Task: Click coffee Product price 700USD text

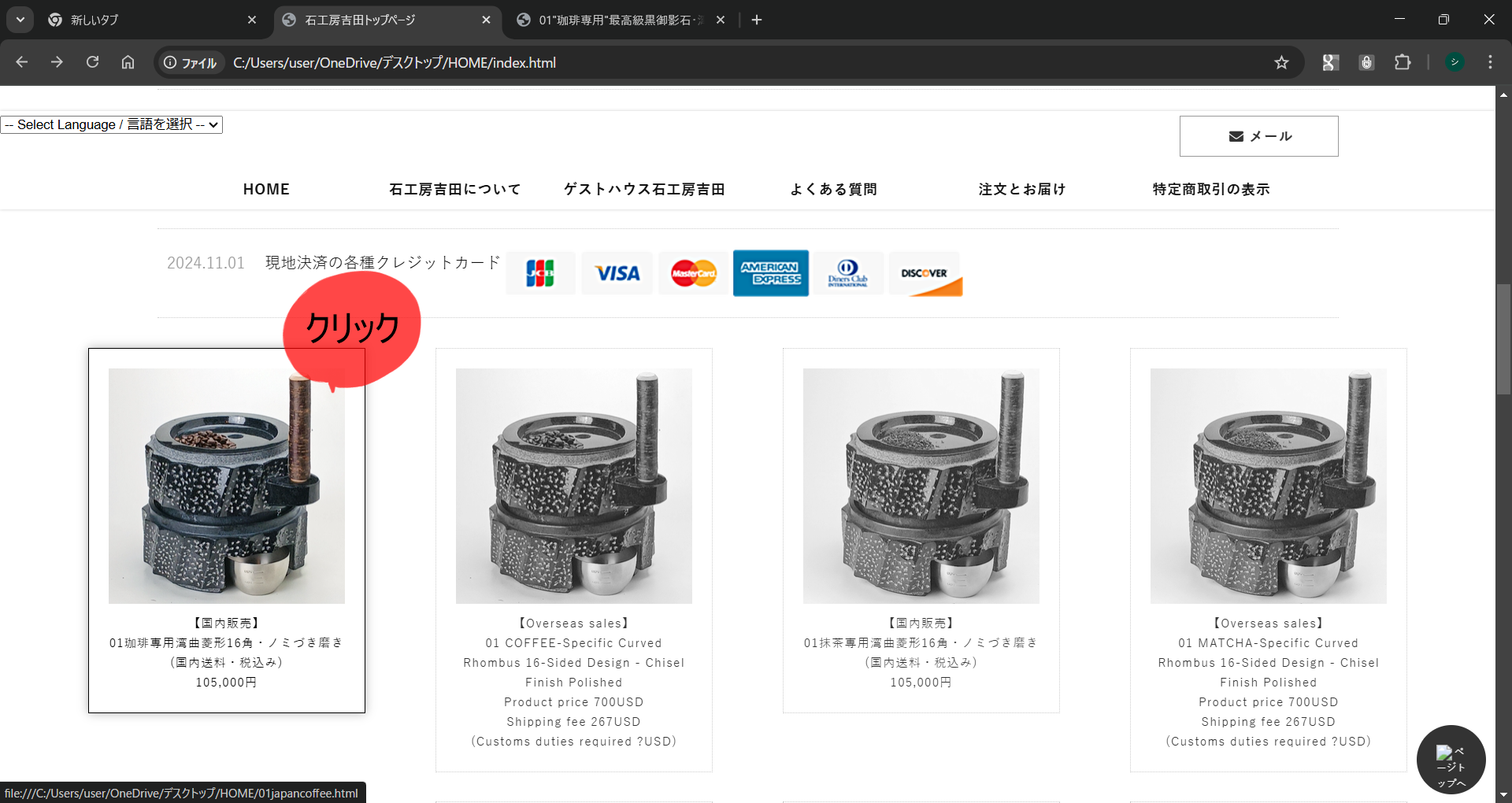Action: pos(574,702)
